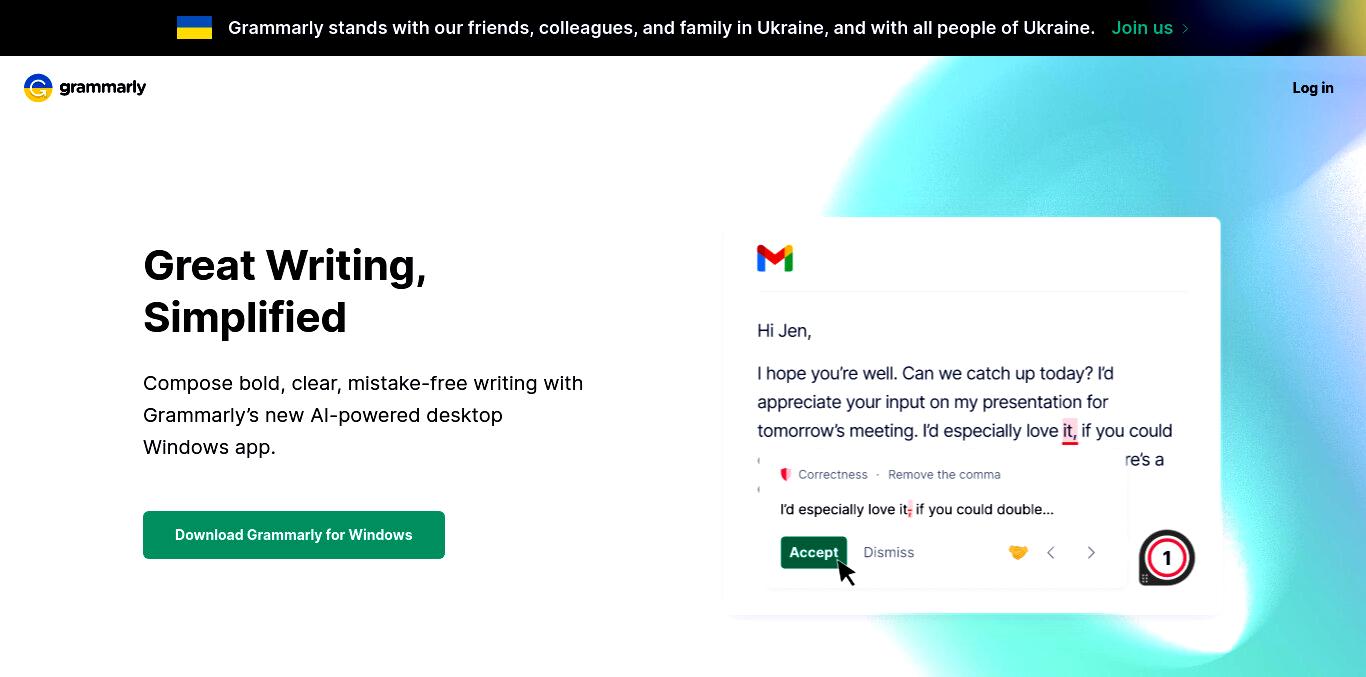This screenshot has height=677, width=1366.
Task: Click the Grammarly badge showing 1 alert
Action: [x=1167, y=558]
